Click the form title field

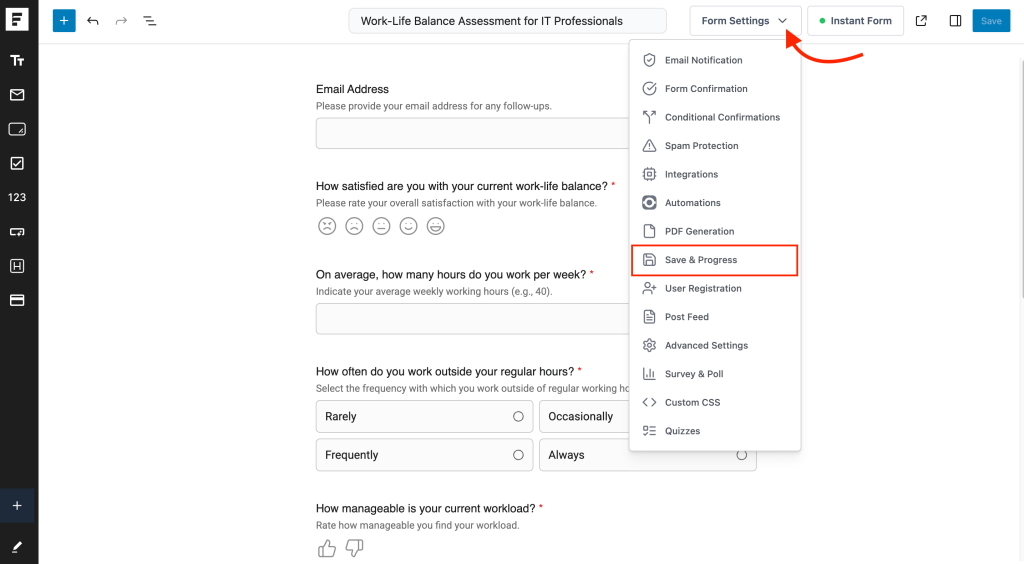(507, 21)
